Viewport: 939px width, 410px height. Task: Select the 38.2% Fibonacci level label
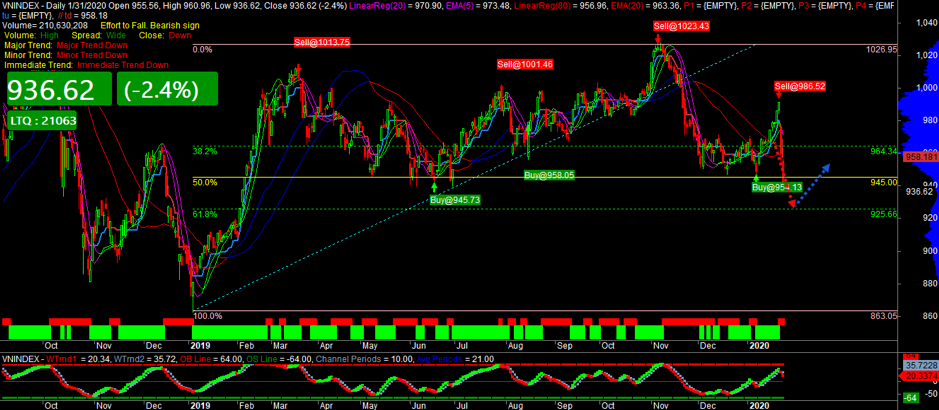pos(204,151)
